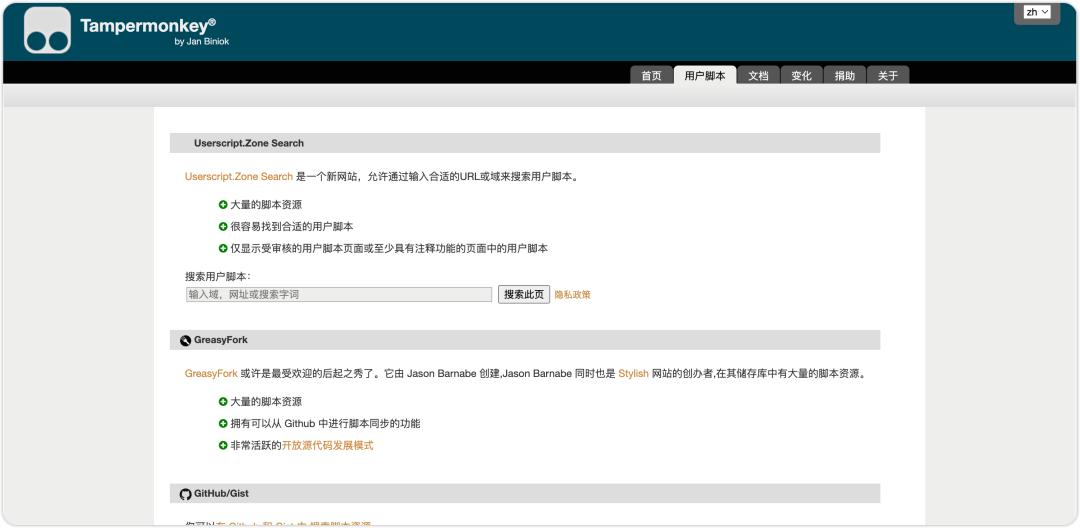Switch to the 关于 tab
The height and width of the screenshot is (528, 1080).
click(x=888, y=75)
